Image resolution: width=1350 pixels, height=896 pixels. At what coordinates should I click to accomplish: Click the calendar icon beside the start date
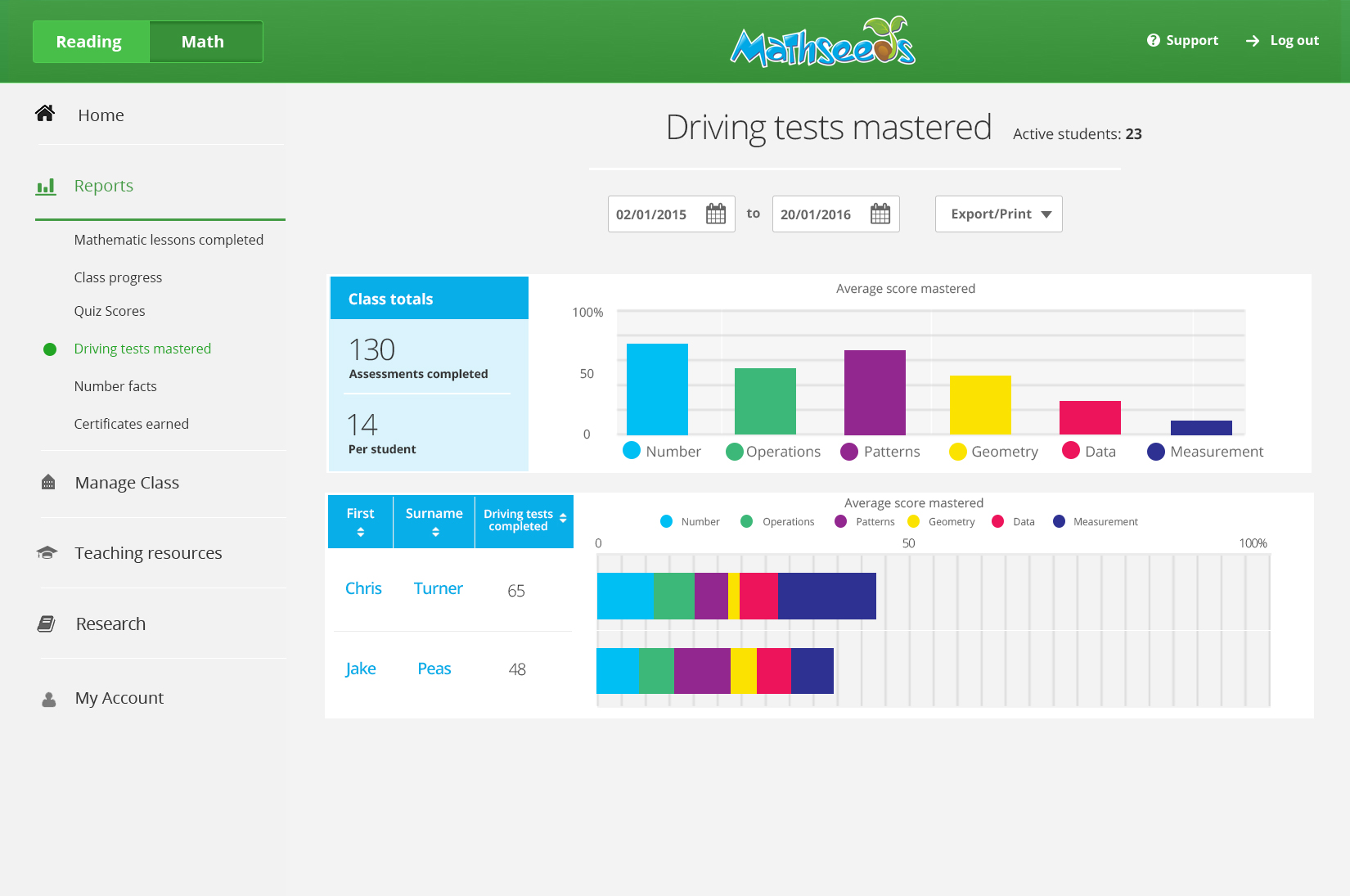(x=715, y=214)
